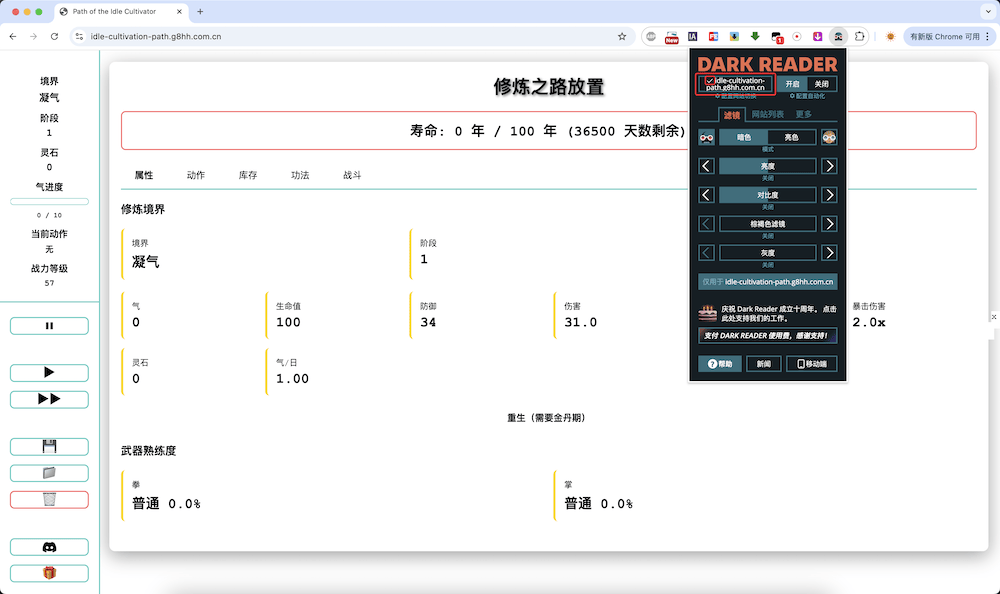Image resolution: width=1000 pixels, height=594 pixels.
Task: Open the 更多 tab in Dark Reader
Action: pyautogui.click(x=804, y=115)
